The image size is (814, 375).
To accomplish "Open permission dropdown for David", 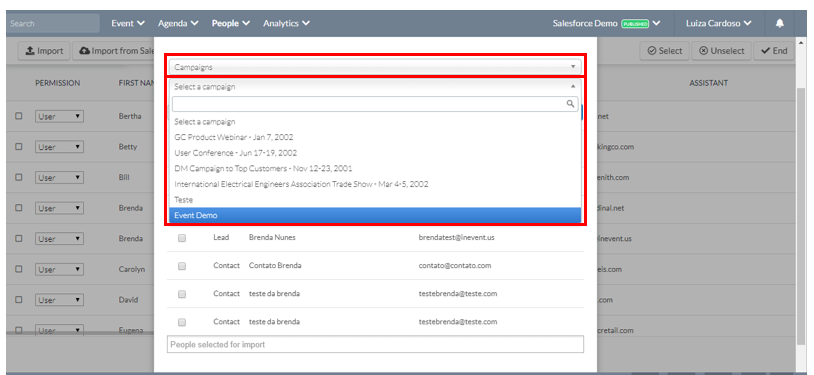I will pos(59,300).
